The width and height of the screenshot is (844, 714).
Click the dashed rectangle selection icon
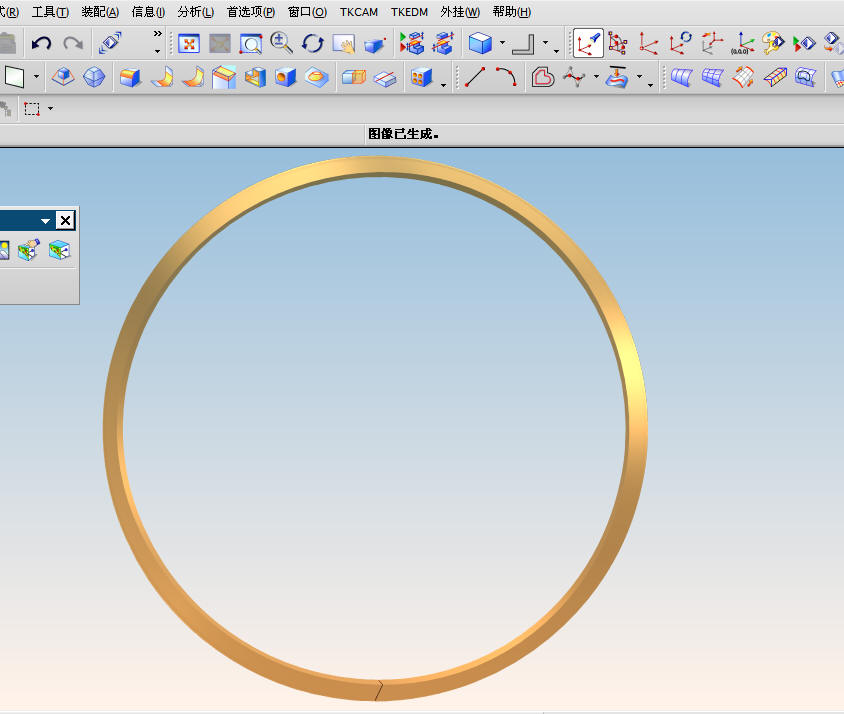click(32, 109)
